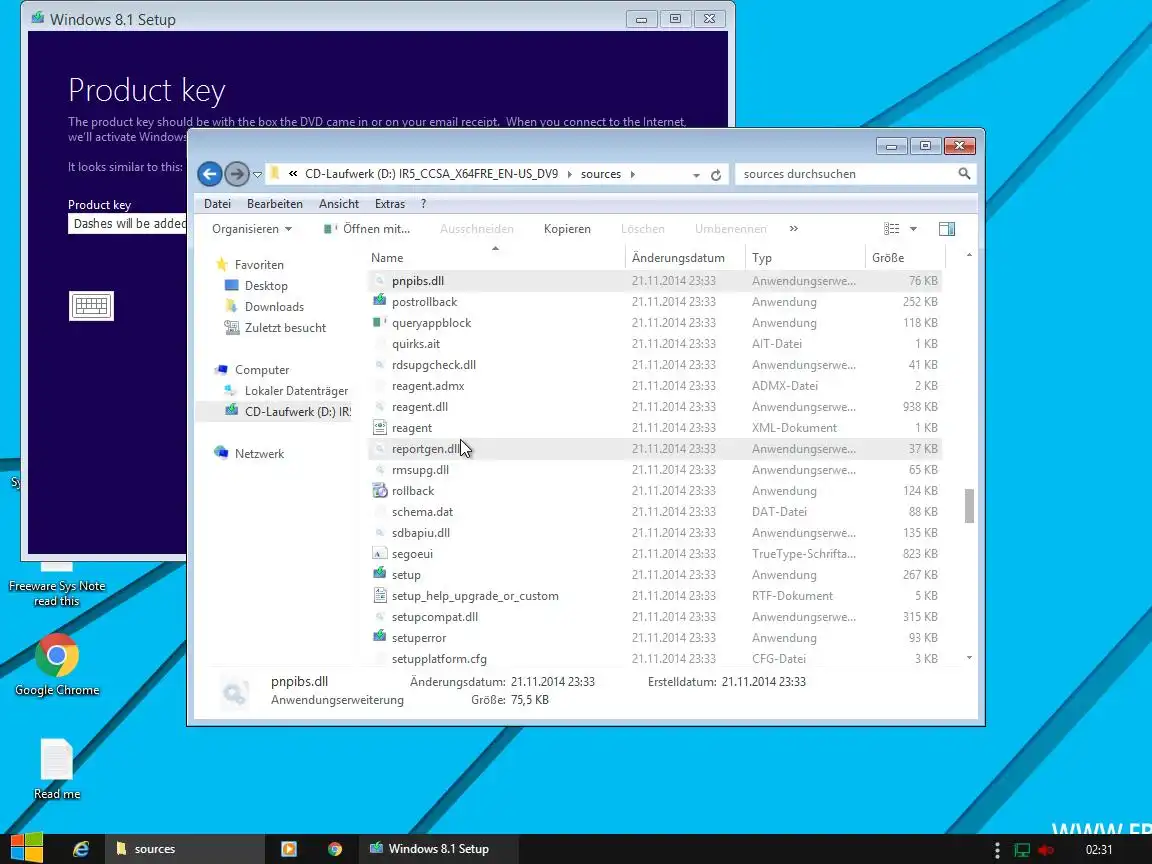
Task: Sort by the Änderungsdatum column header
Action: [685, 258]
